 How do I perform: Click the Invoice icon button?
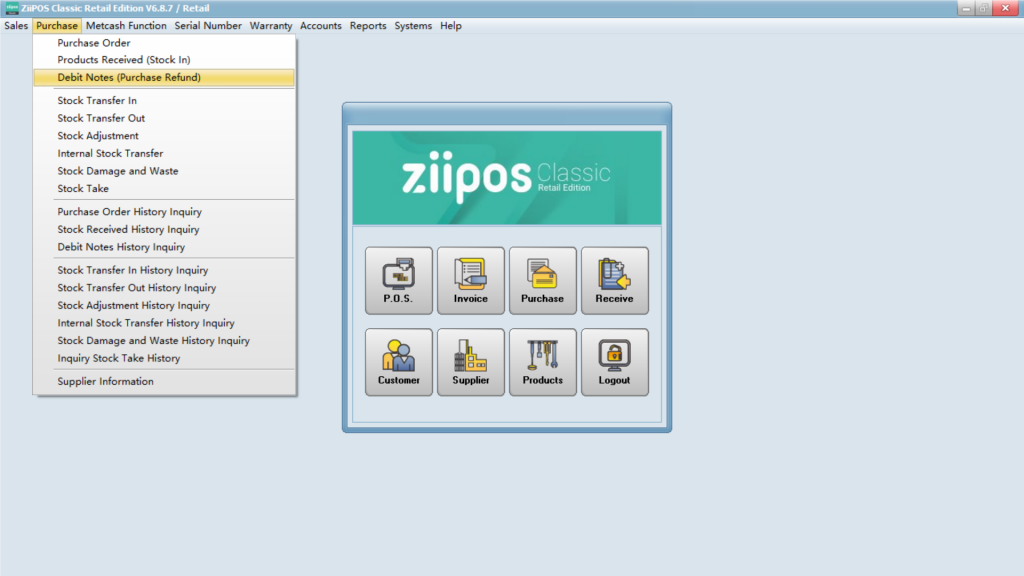point(471,280)
